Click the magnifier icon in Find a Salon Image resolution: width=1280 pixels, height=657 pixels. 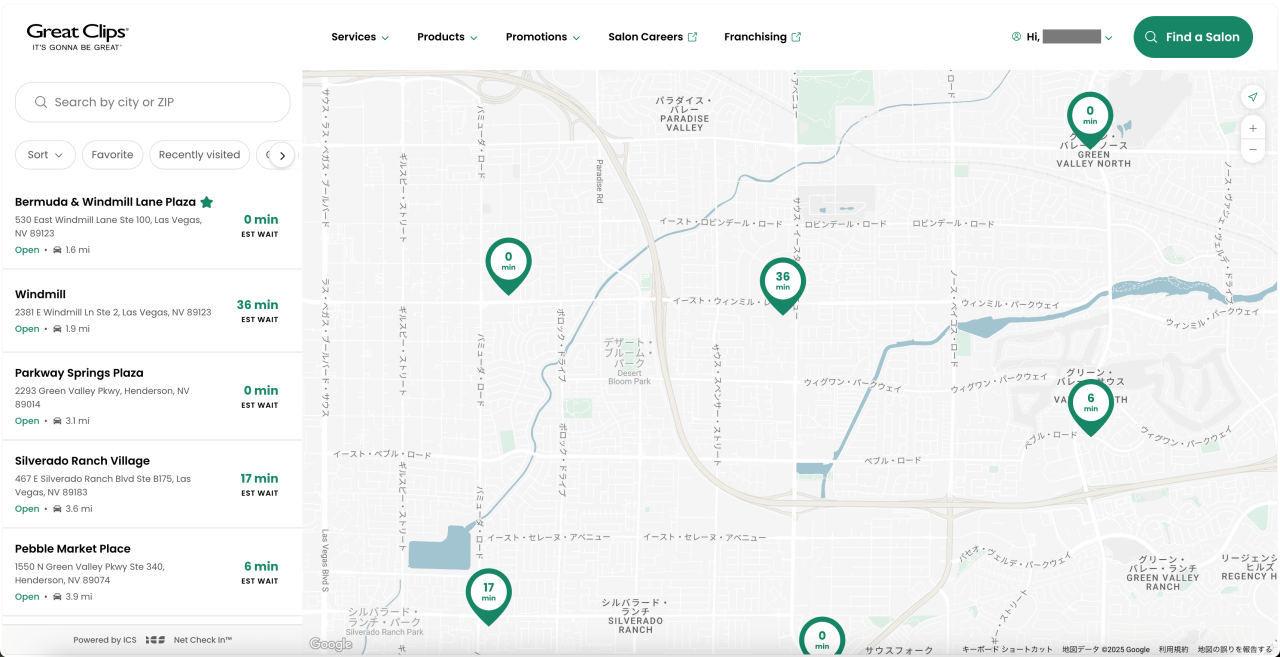pos(1153,37)
